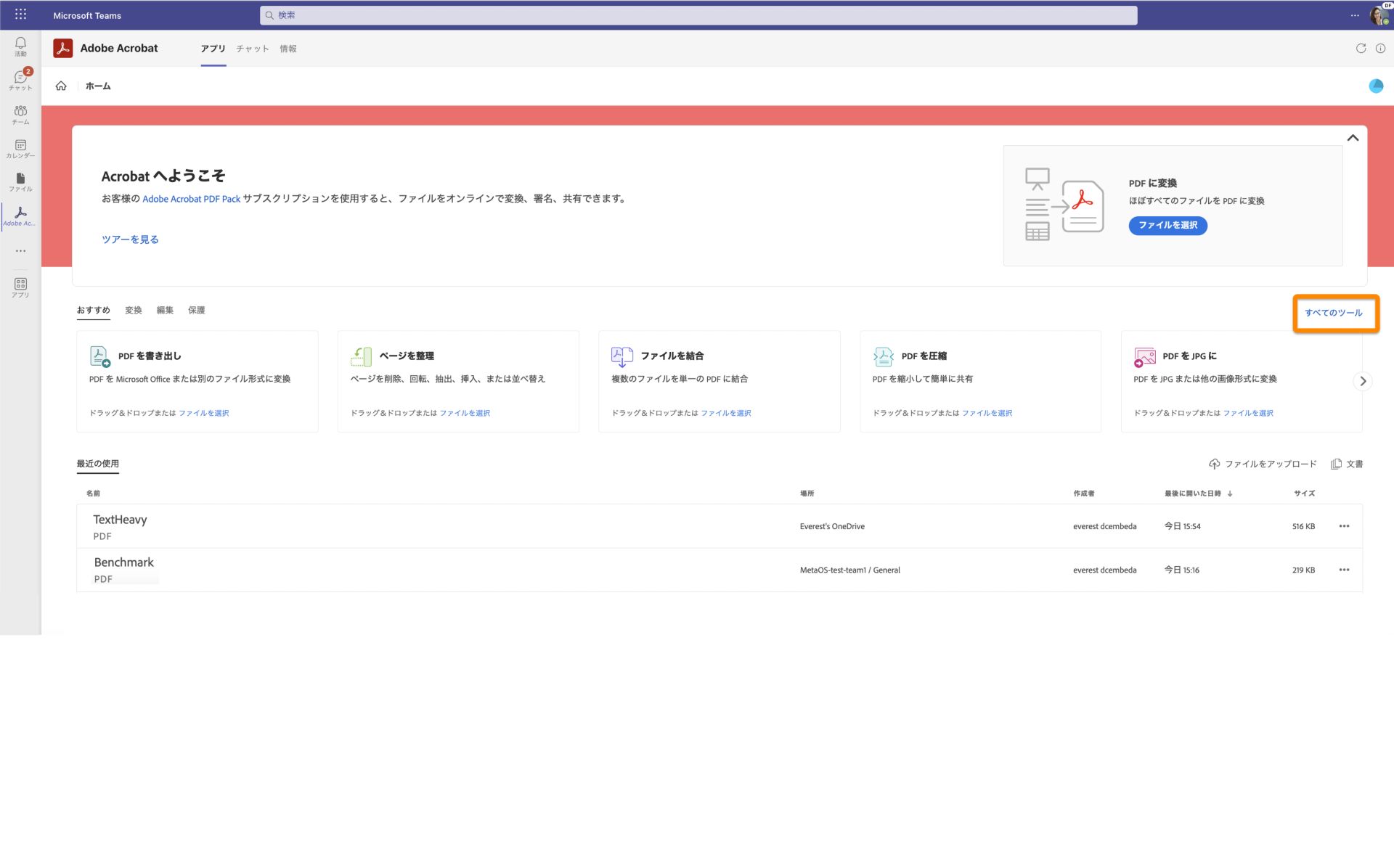The height and width of the screenshot is (868, 1394).
Task: Click the Organize Pages tool icon
Action: (361, 356)
